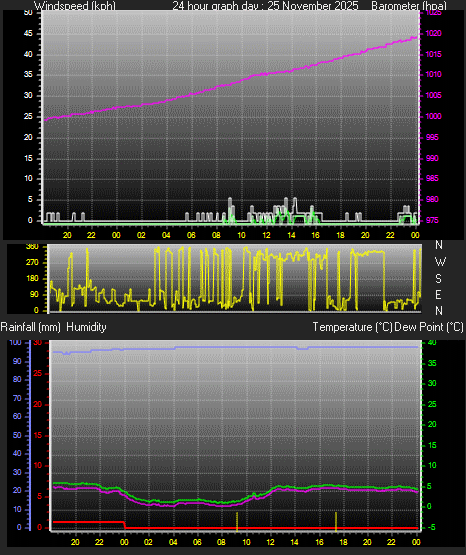466x555 pixels.
Task: Click the 180 value on the wind direction axis
Action: click(x=32, y=278)
